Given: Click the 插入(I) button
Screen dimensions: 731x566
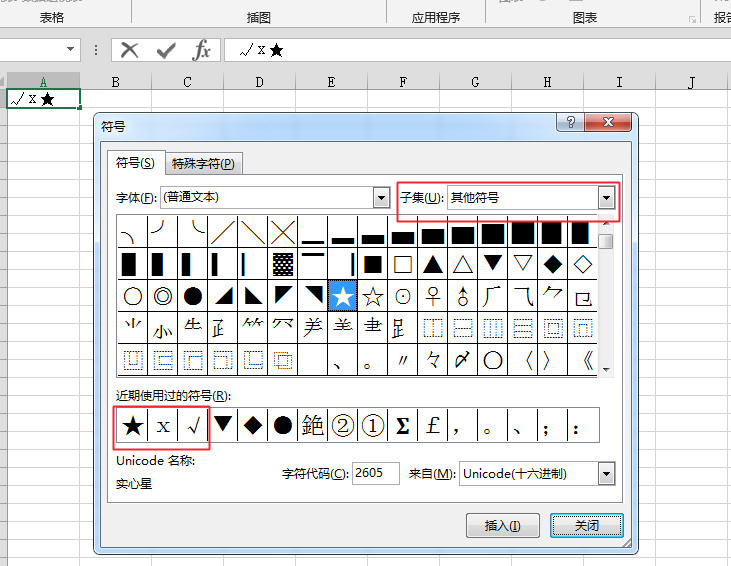Looking at the screenshot, I should coord(503,525).
